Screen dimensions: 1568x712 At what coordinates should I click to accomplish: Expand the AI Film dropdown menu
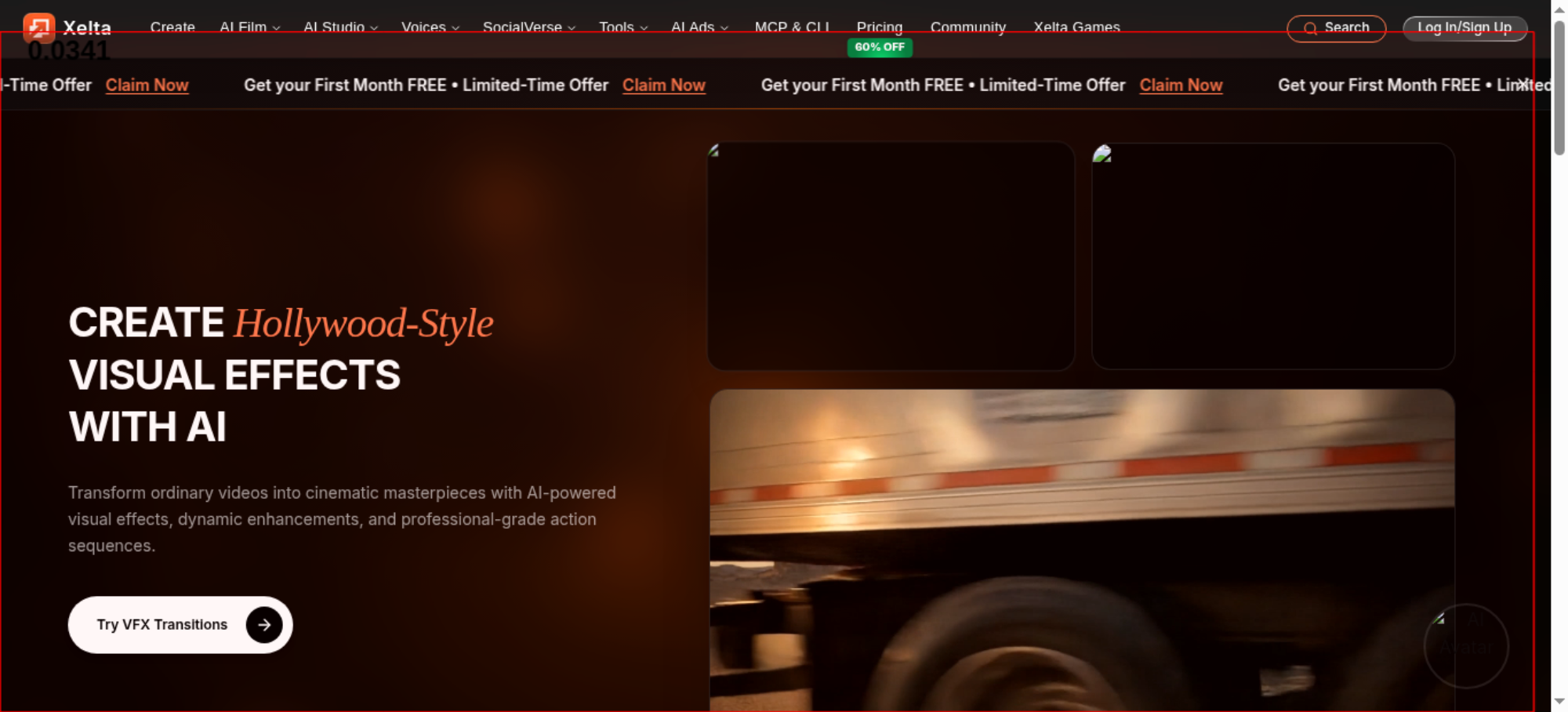[250, 27]
